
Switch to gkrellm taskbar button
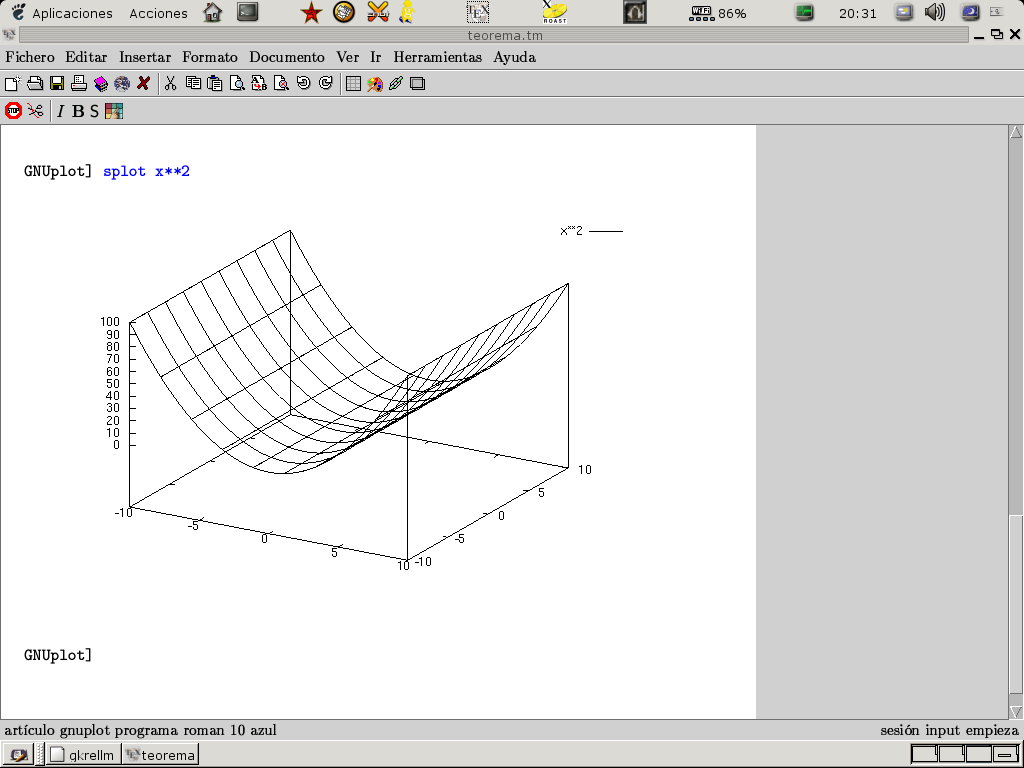click(x=84, y=755)
